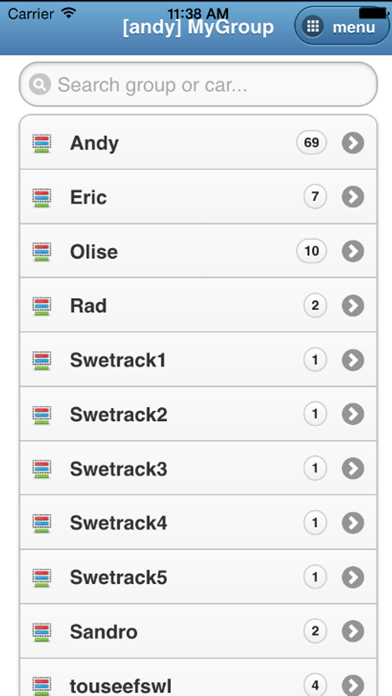Open the menu button in header
The width and height of the screenshot is (392, 696).
click(342, 26)
